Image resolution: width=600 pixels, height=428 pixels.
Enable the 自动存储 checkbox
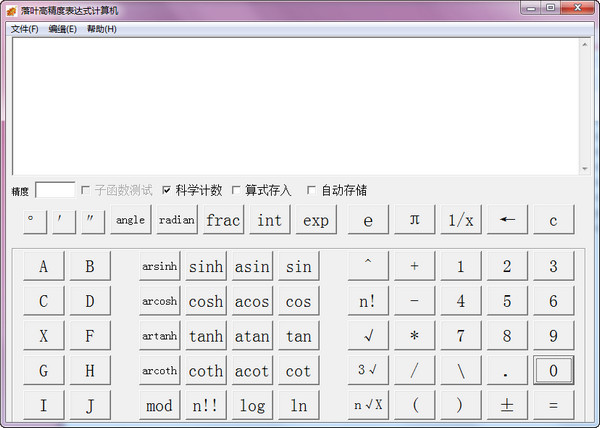312,190
